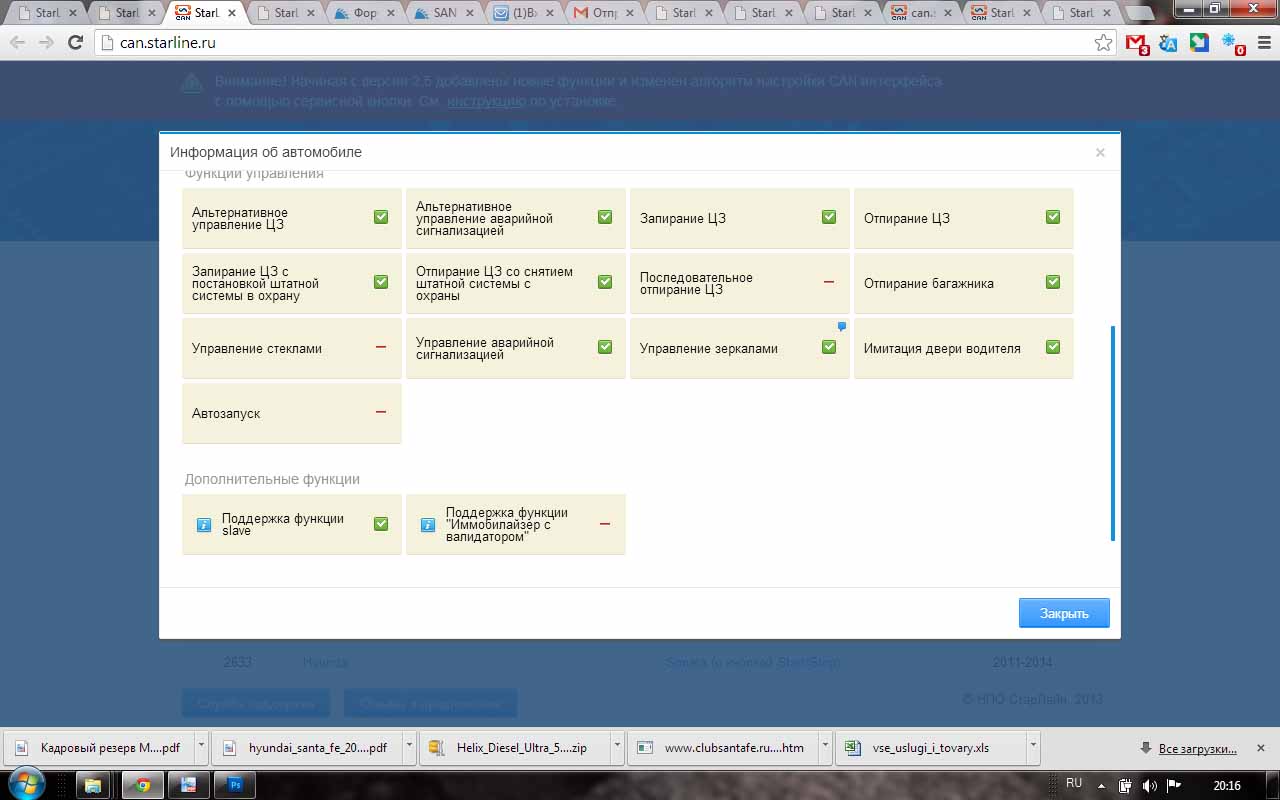Click the dialog's blue vertical scrollbar

1112,432
